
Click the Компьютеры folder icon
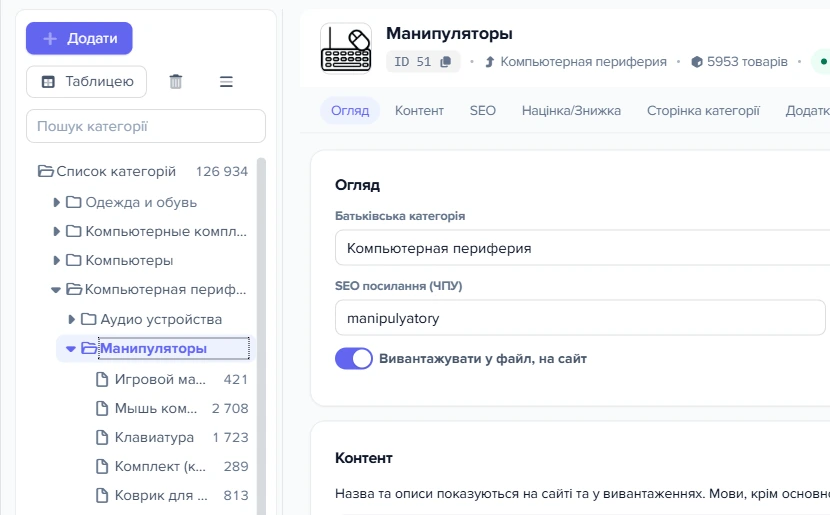coord(74,260)
